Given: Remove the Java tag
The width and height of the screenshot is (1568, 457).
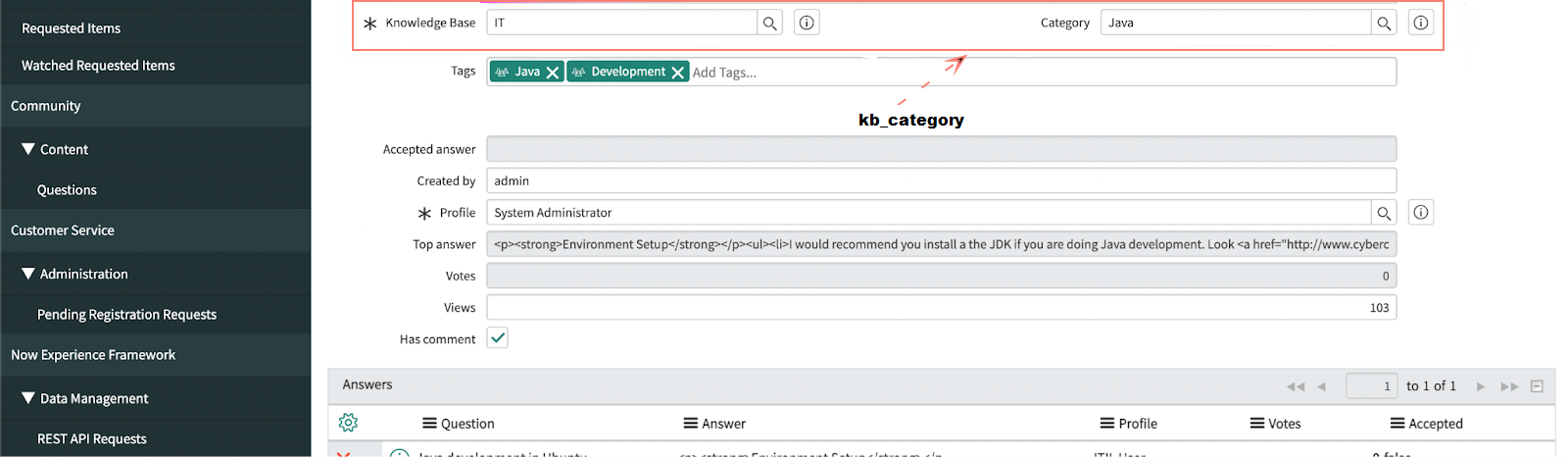Looking at the screenshot, I should (x=553, y=73).
